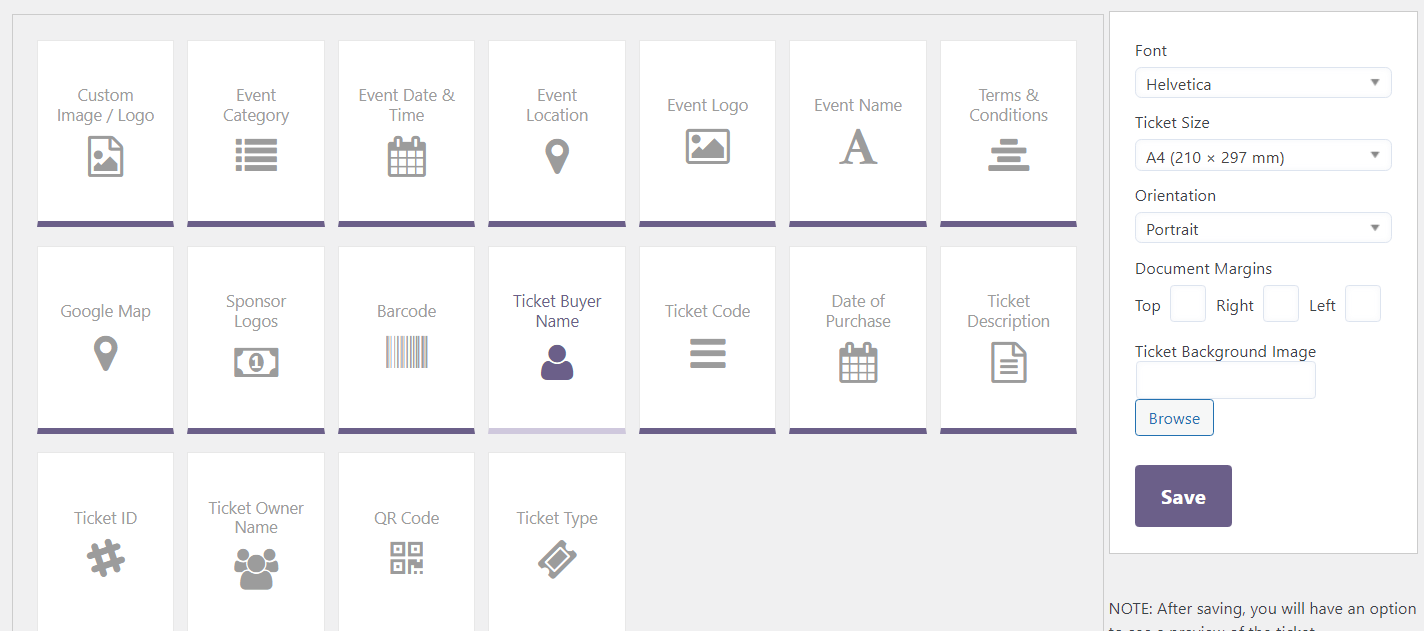Add the Event Logo picture icon

point(708,146)
